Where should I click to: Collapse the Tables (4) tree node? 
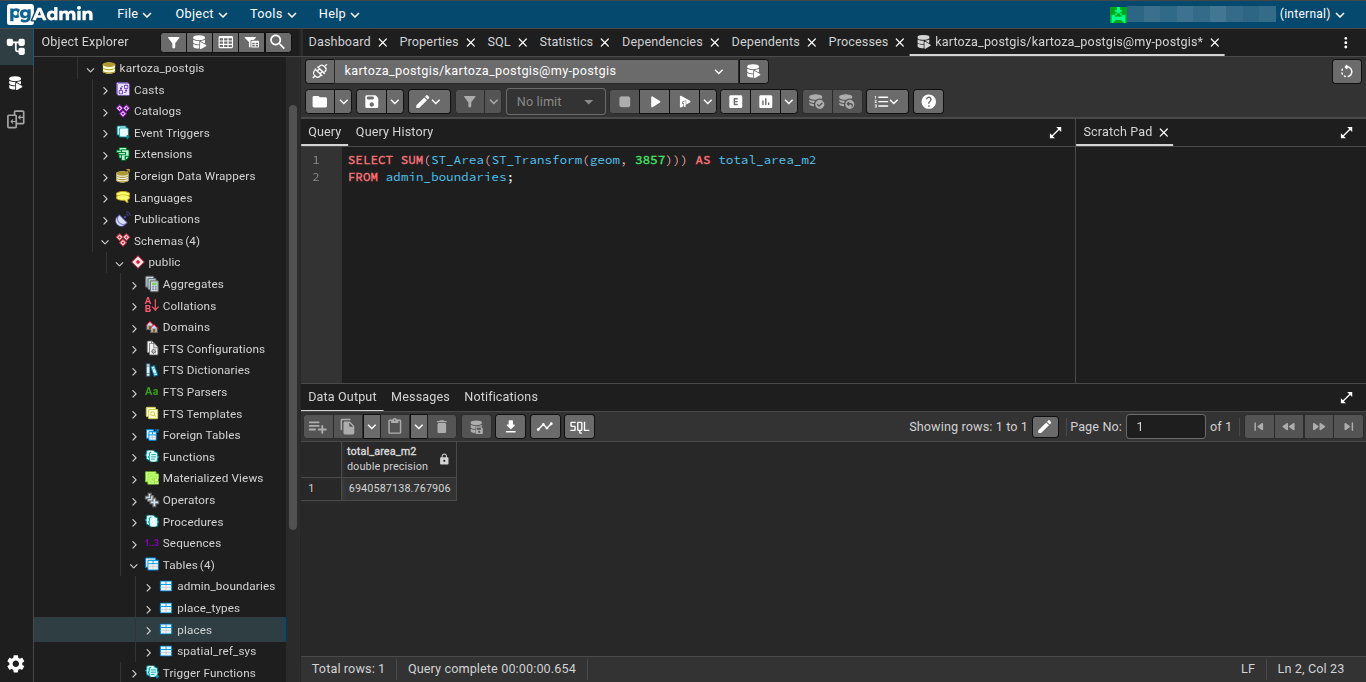pos(134,565)
